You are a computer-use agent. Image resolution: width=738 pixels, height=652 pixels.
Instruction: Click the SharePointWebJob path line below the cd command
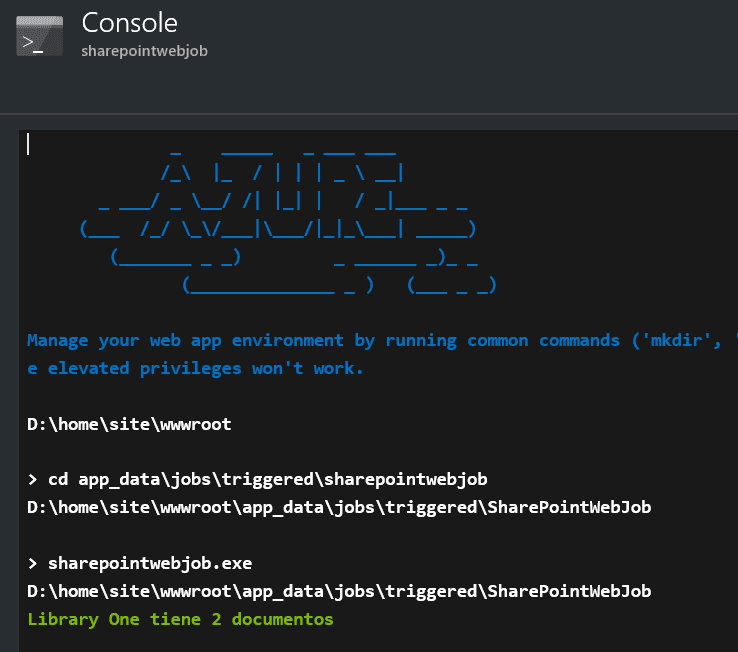[339, 507]
